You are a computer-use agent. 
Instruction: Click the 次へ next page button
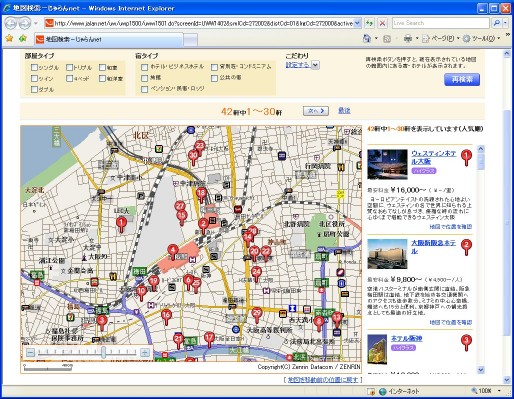[316, 111]
